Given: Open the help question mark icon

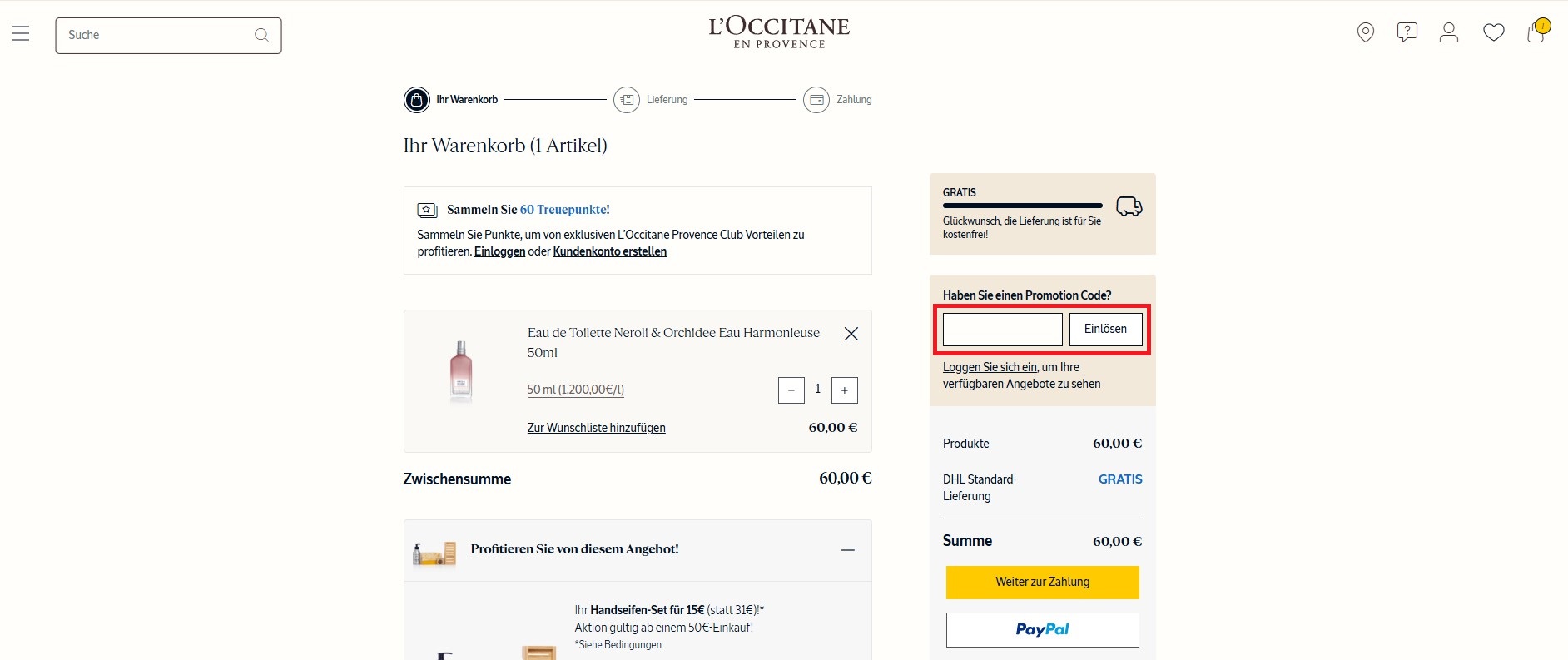Looking at the screenshot, I should (1407, 32).
